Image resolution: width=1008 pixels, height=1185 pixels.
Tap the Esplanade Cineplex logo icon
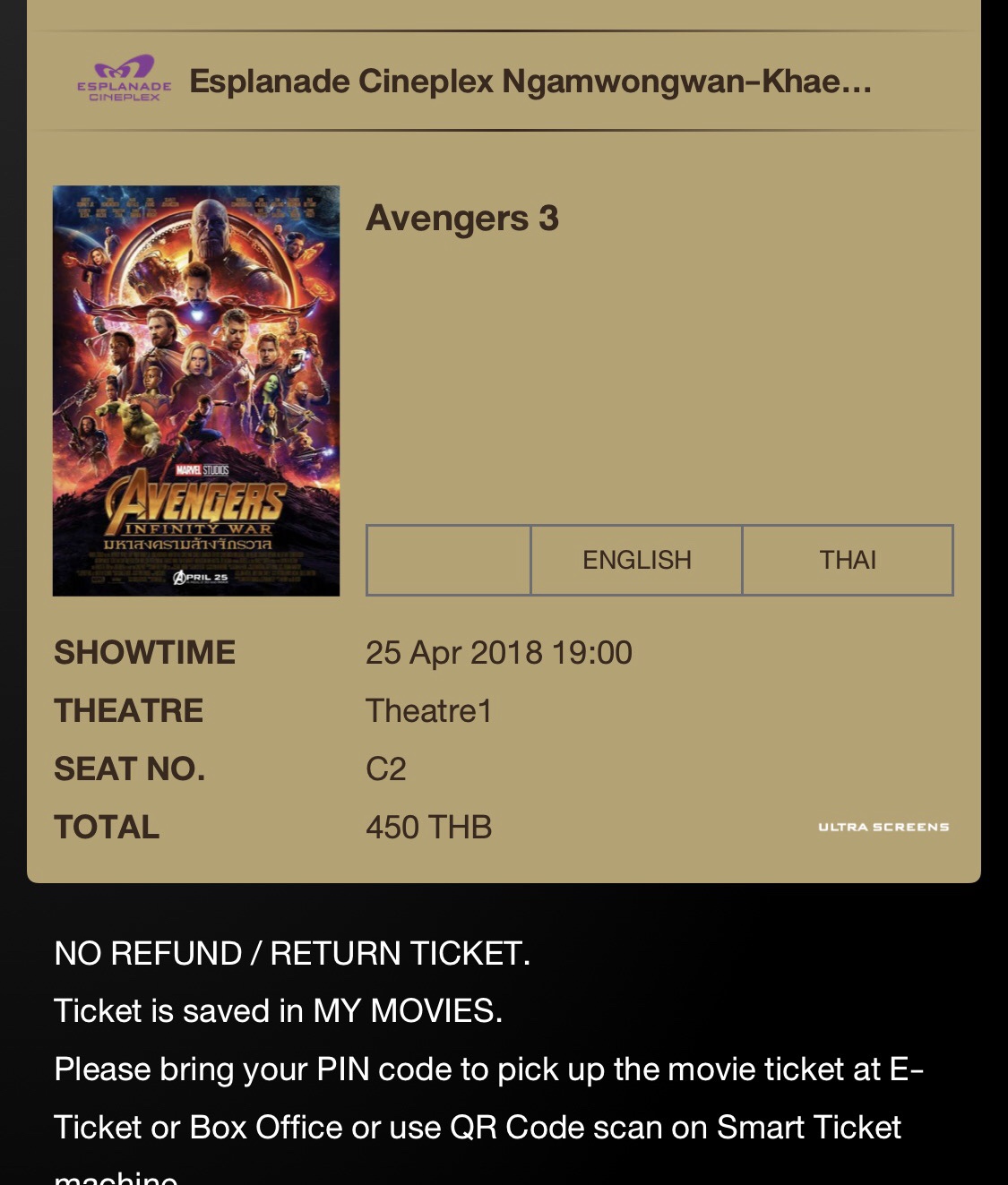pyautogui.click(x=124, y=80)
